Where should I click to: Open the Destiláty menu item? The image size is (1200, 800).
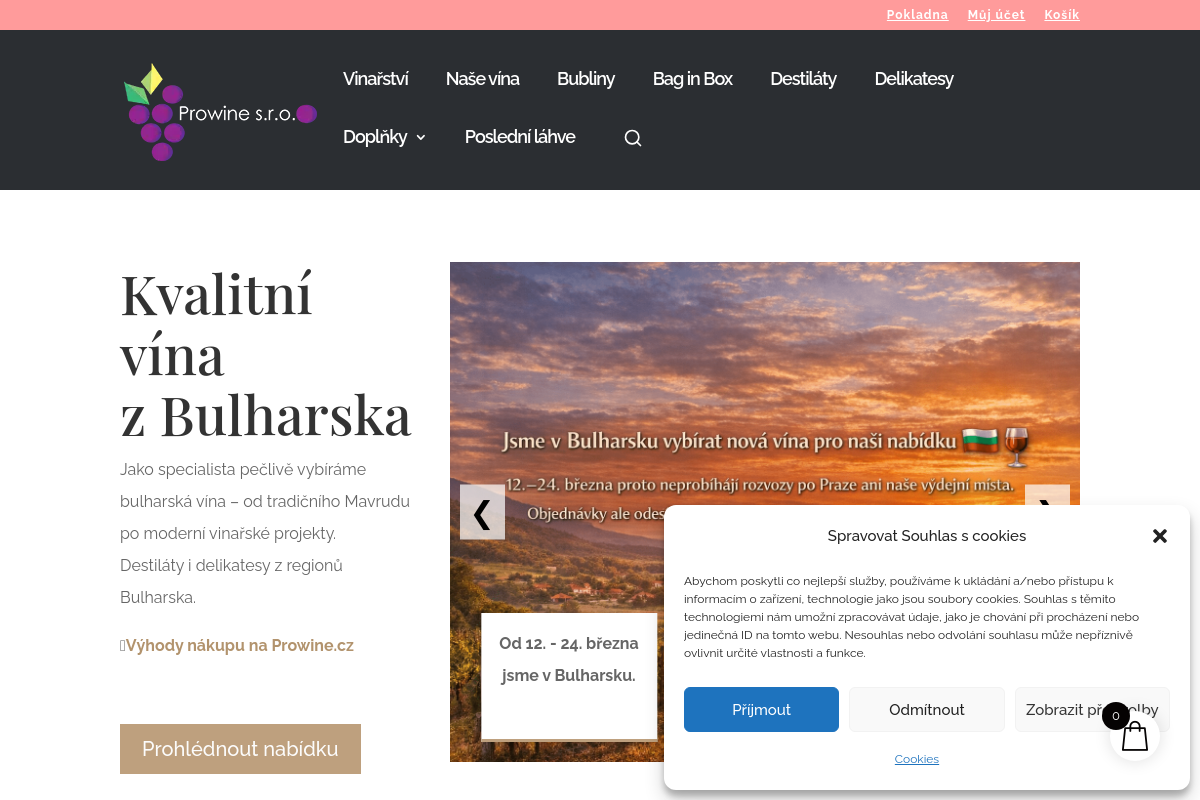(803, 79)
